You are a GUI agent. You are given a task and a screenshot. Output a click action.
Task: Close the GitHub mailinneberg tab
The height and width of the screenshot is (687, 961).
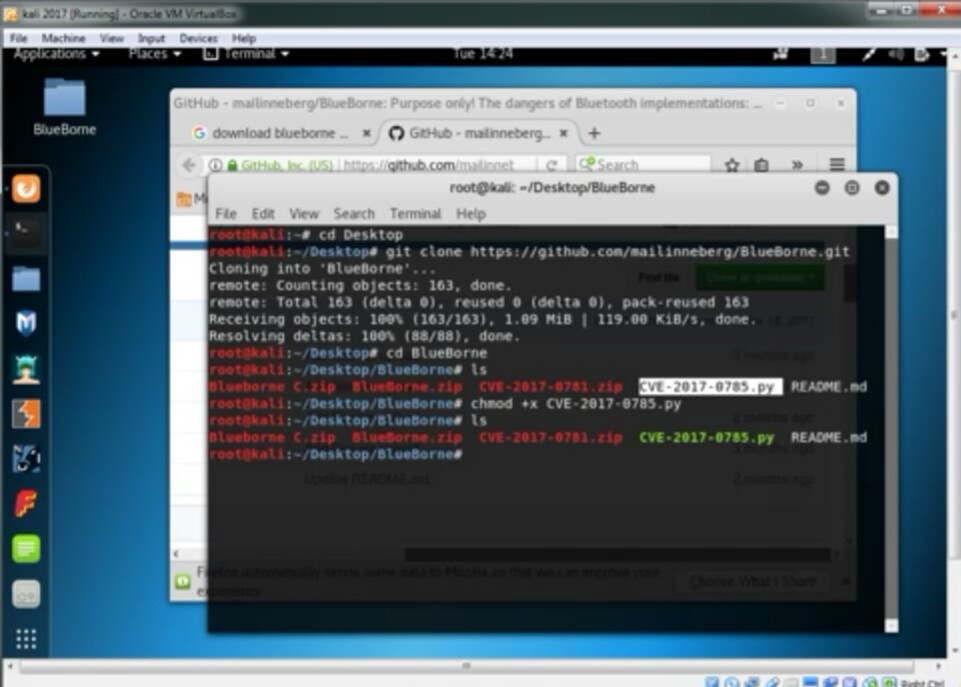click(x=564, y=133)
